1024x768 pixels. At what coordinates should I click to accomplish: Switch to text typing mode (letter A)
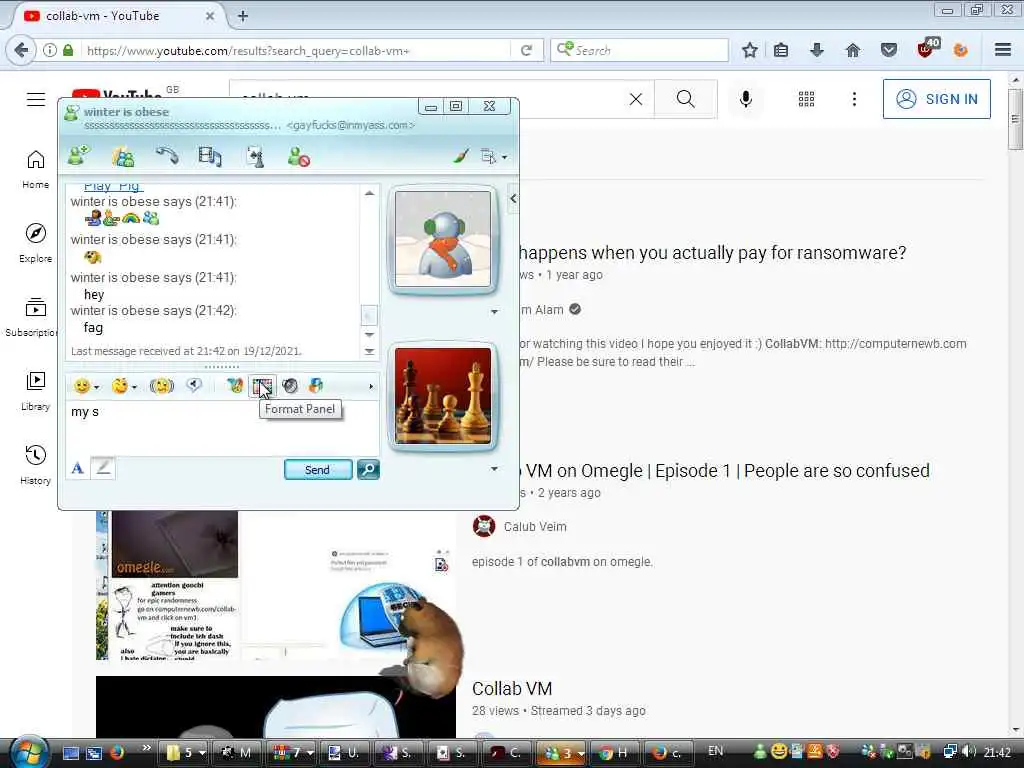78,468
